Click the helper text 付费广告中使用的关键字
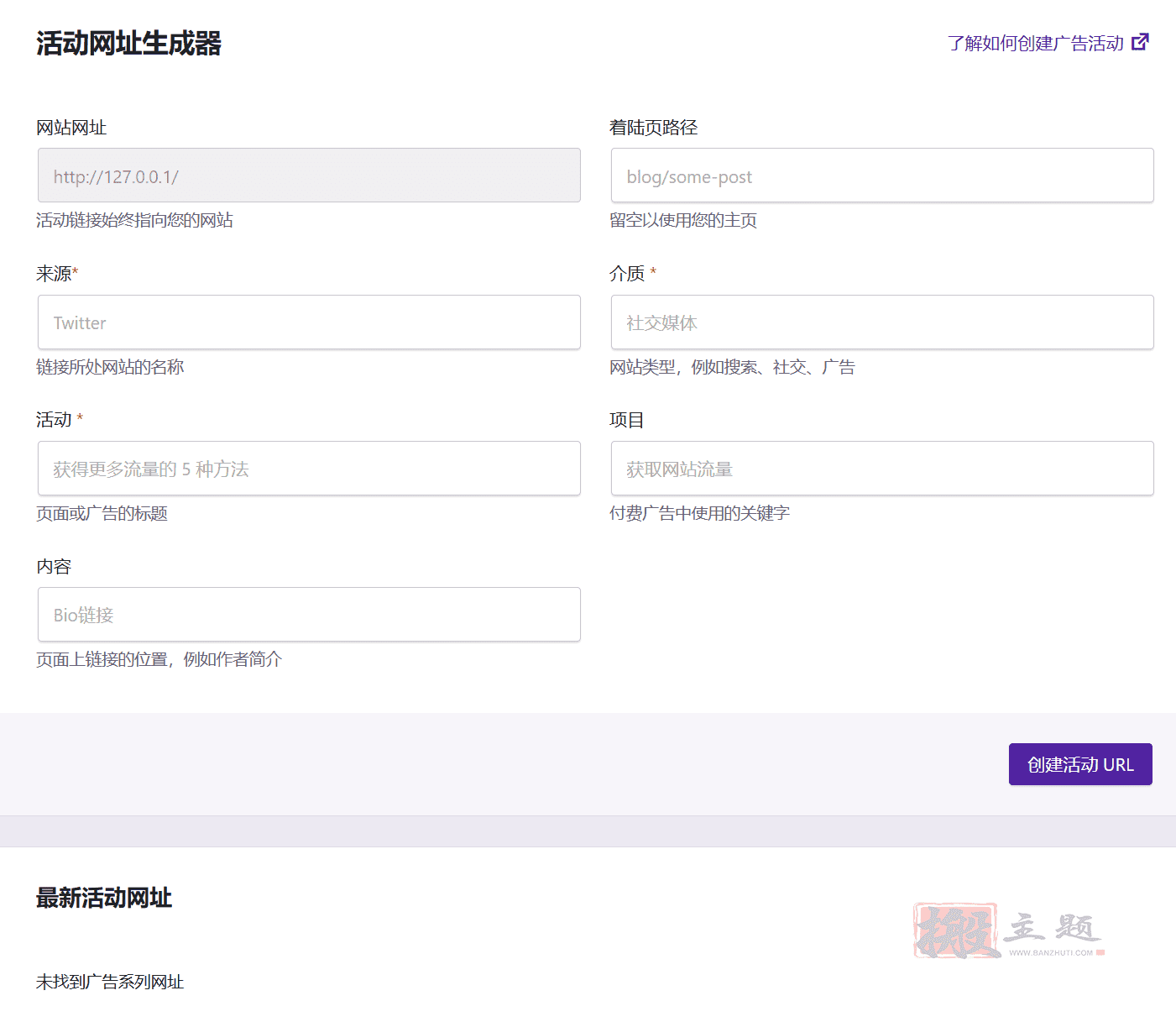Viewport: 1176px width, 1022px height. [699, 513]
